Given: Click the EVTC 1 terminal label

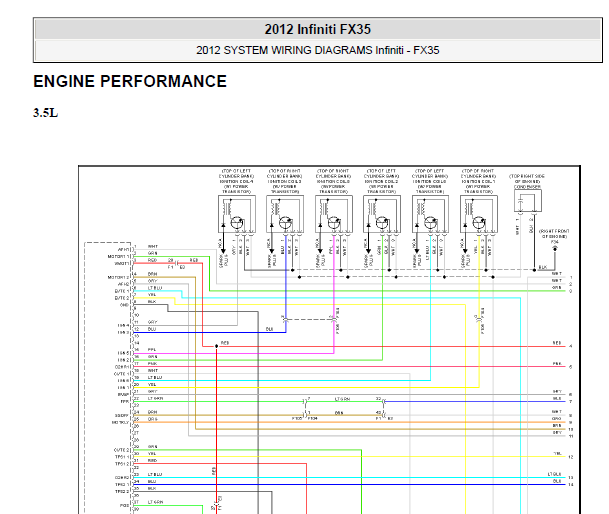Looking at the screenshot, I should coord(122,291).
